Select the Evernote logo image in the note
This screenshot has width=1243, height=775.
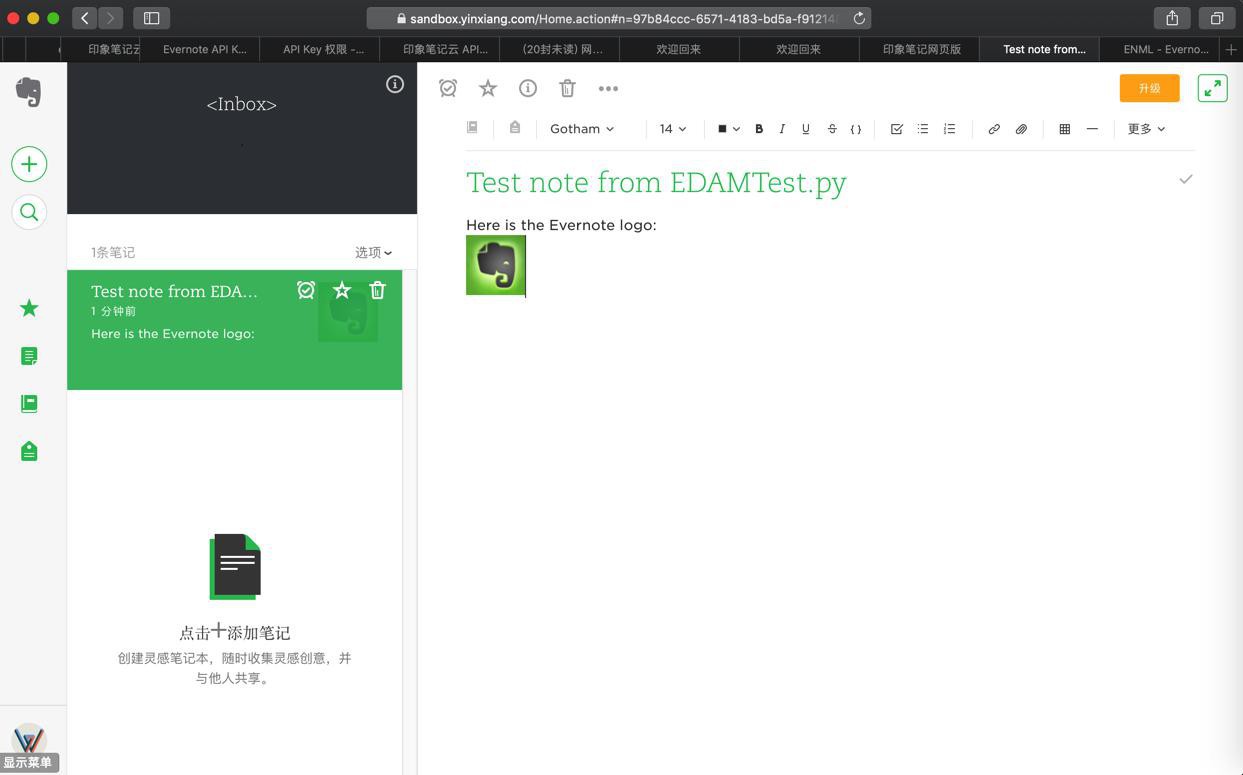click(x=496, y=265)
